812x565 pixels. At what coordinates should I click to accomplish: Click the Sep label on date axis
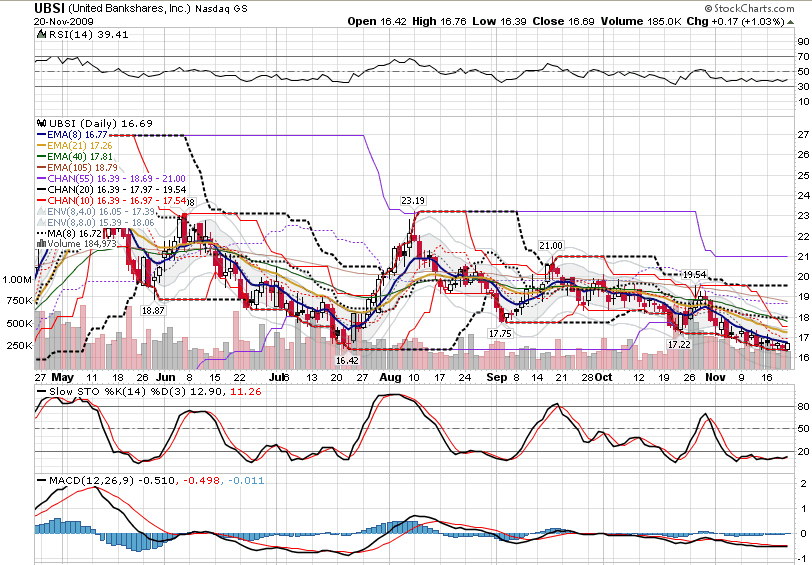click(x=497, y=378)
